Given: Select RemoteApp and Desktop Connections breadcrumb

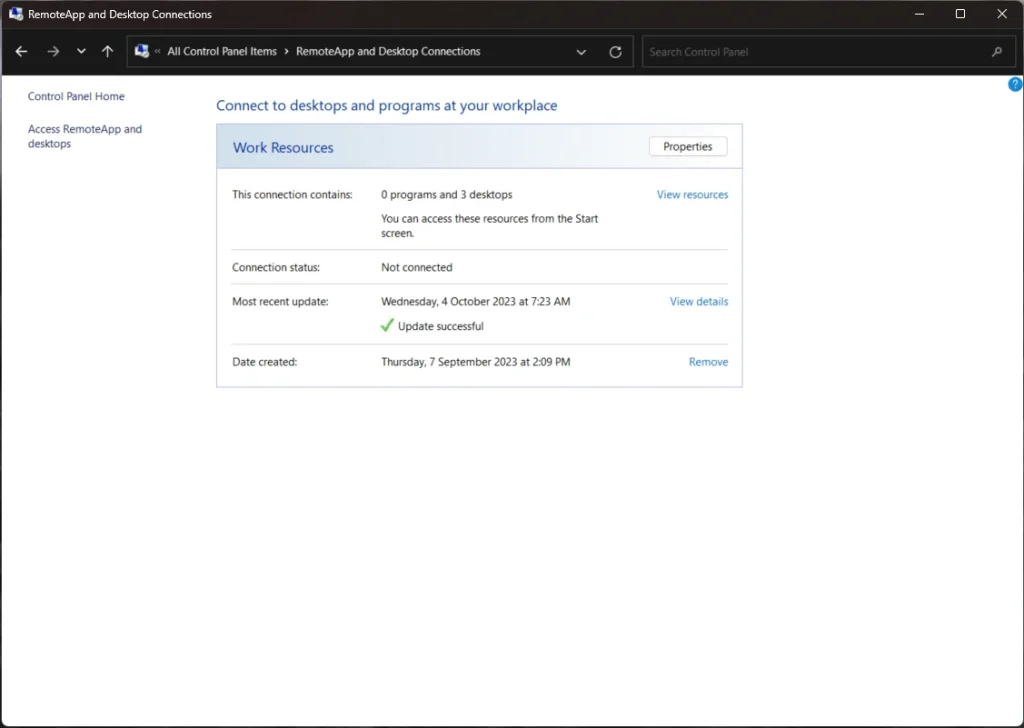Looking at the screenshot, I should point(388,52).
